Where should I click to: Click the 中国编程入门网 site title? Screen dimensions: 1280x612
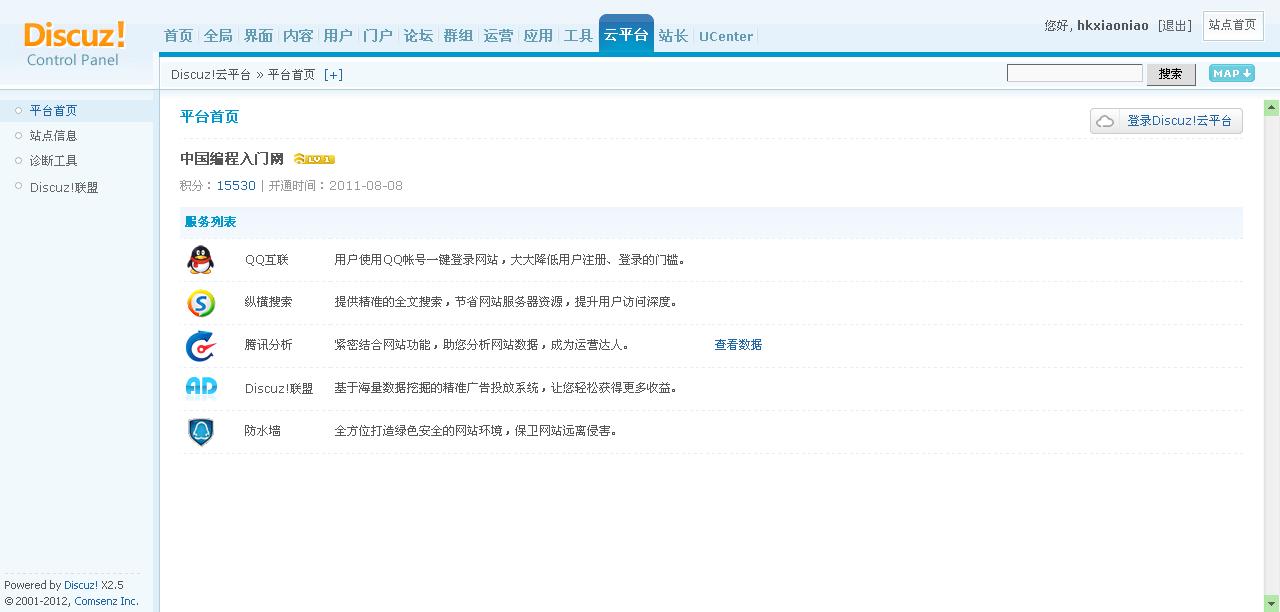[x=232, y=159]
